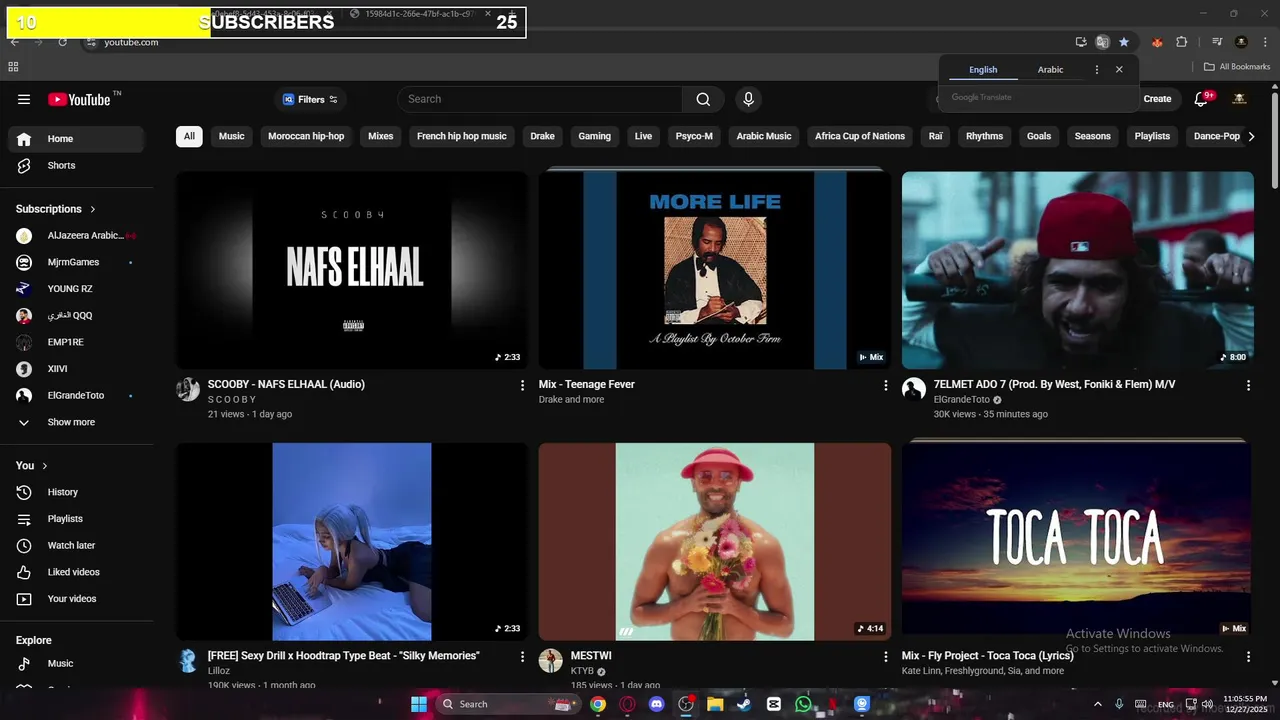1280x720 pixels.
Task: Open the Chrome apps grid in bookmarks bar
Action: 13,67
